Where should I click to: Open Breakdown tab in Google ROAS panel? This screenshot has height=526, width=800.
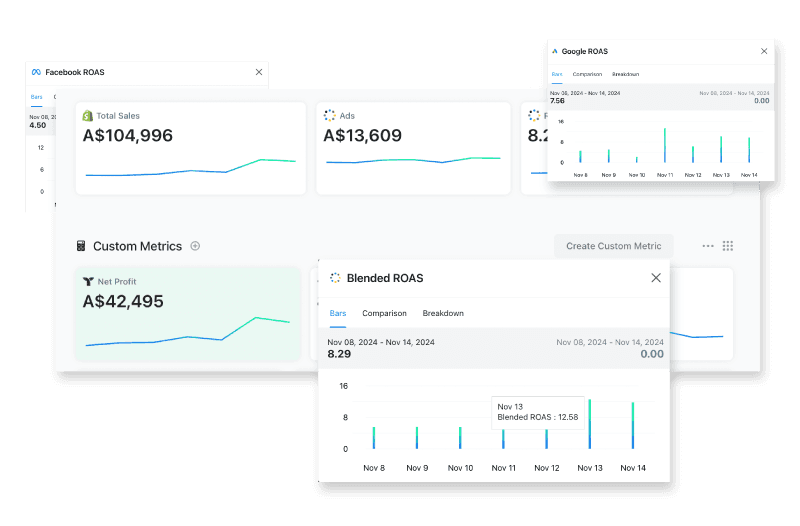[x=625, y=74]
